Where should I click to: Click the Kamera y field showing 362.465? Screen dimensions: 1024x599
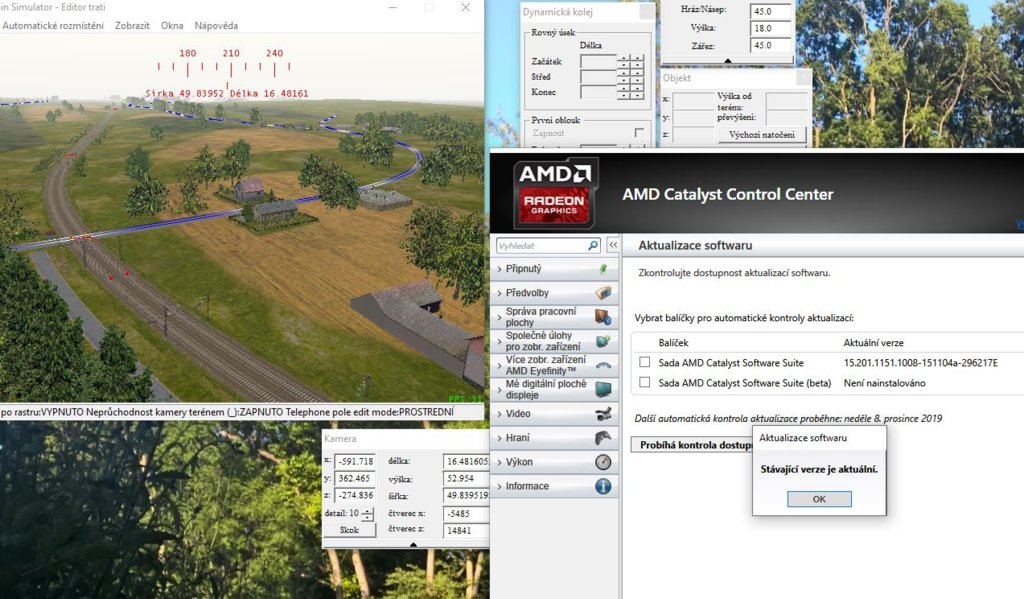point(356,478)
